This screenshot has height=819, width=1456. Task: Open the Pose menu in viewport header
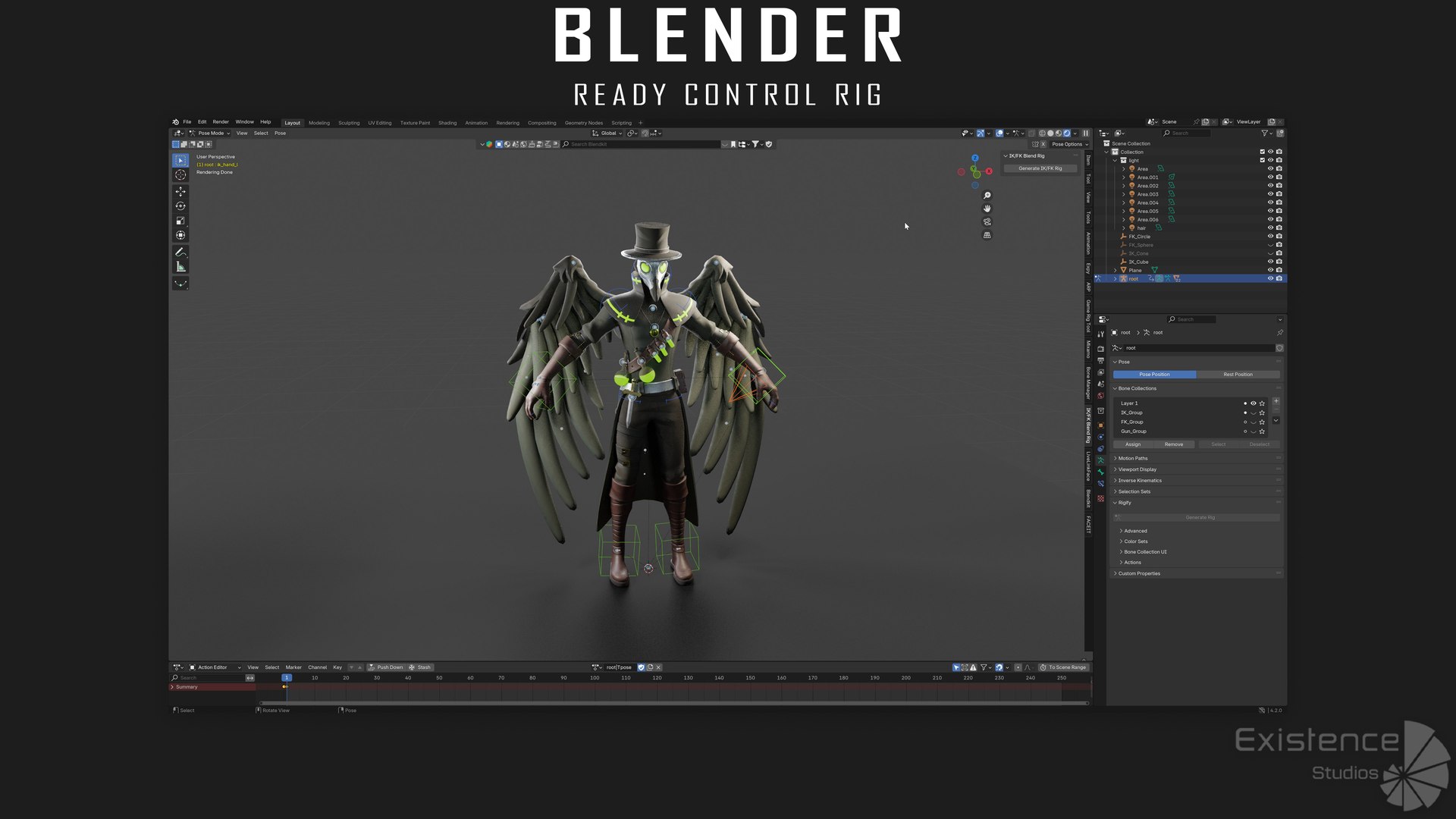pos(280,133)
